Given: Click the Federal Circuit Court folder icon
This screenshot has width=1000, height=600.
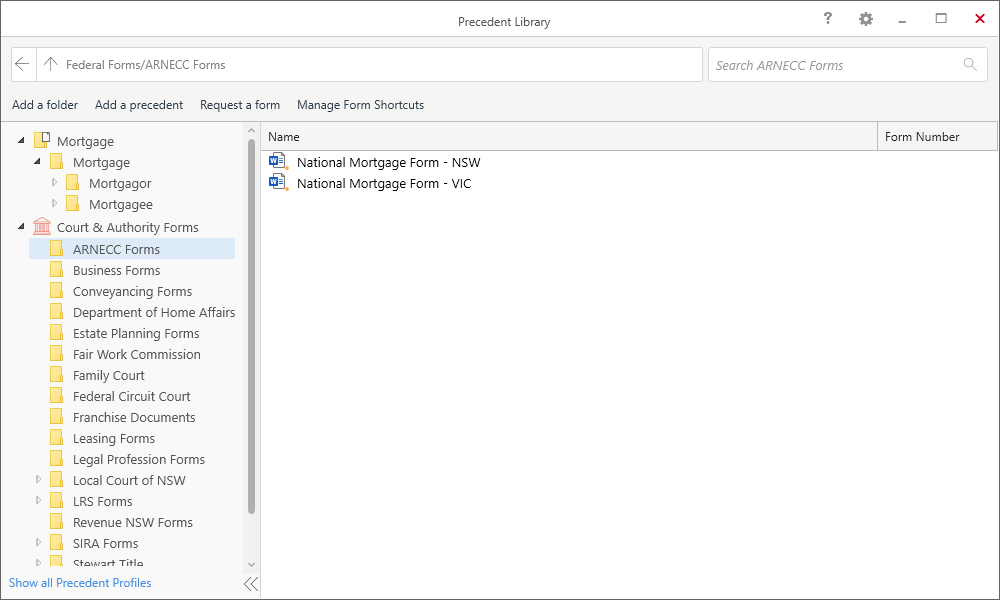Looking at the screenshot, I should point(57,395).
